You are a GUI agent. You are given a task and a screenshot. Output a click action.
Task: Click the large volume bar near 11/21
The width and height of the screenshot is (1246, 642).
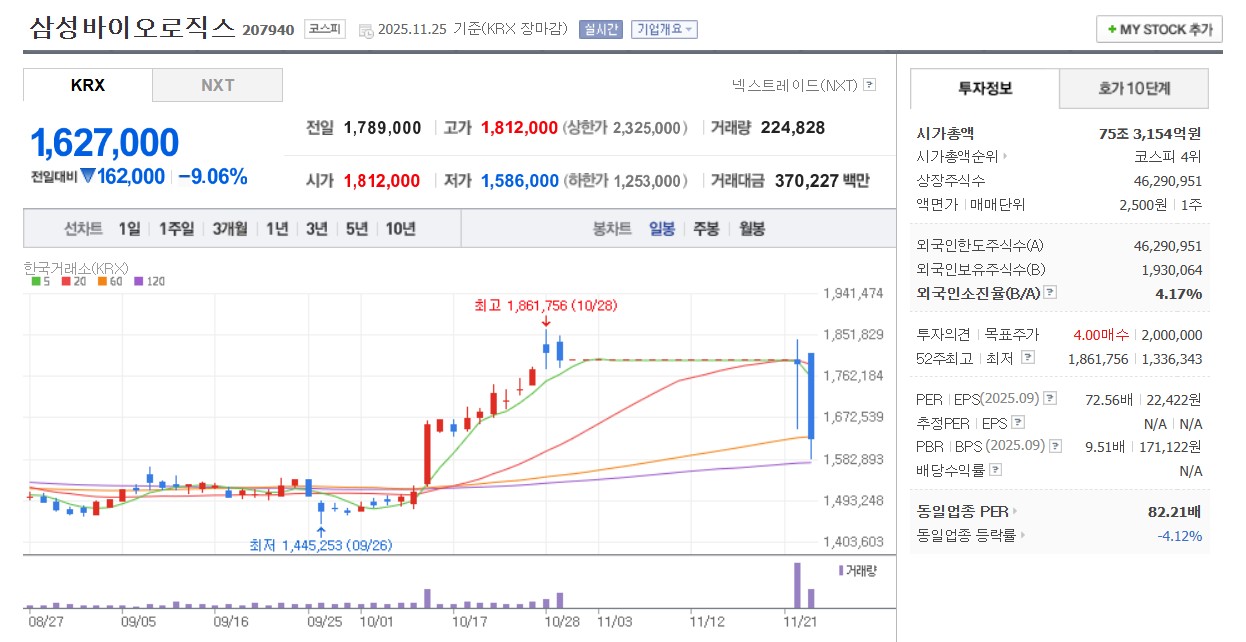[798, 585]
